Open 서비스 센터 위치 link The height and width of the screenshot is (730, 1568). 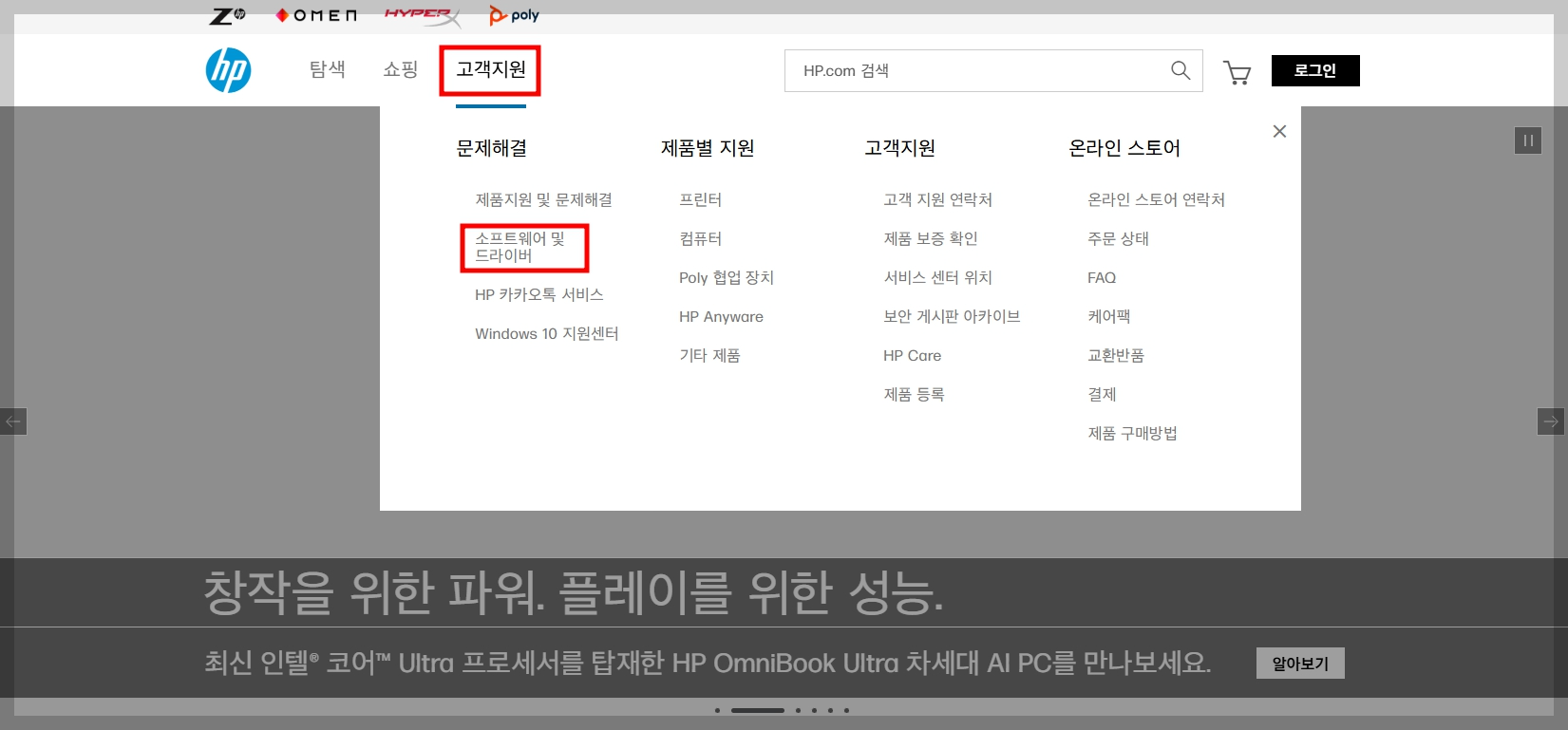[x=938, y=277]
